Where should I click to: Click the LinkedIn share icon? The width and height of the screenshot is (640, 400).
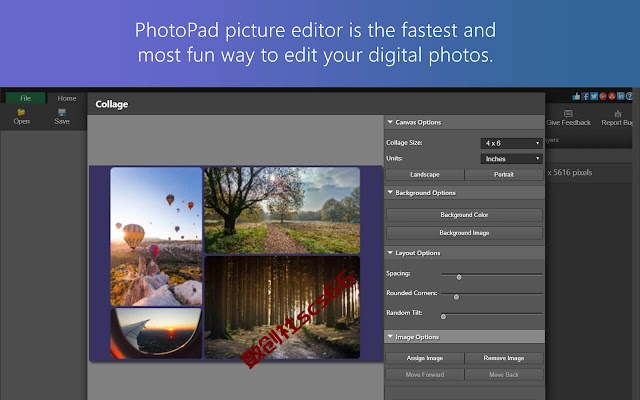620,96
